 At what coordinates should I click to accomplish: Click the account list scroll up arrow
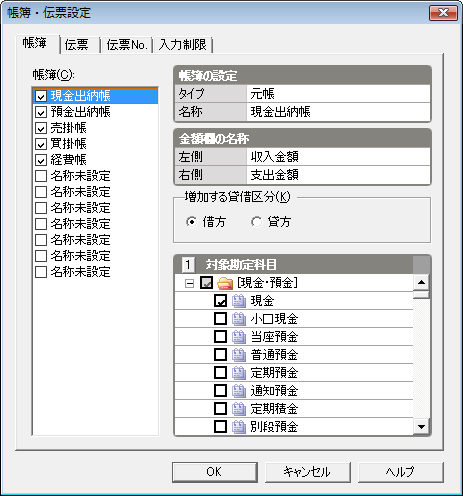pyautogui.click(x=421, y=282)
